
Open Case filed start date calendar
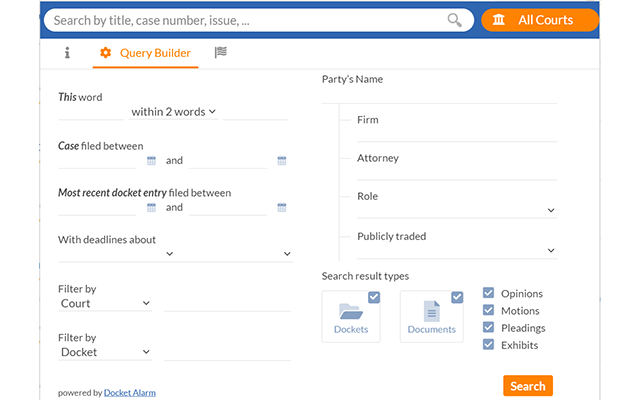coord(152,160)
